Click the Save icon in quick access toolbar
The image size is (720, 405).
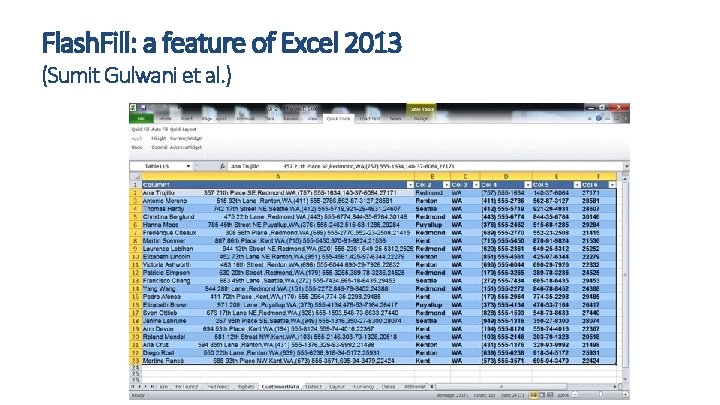143,108
